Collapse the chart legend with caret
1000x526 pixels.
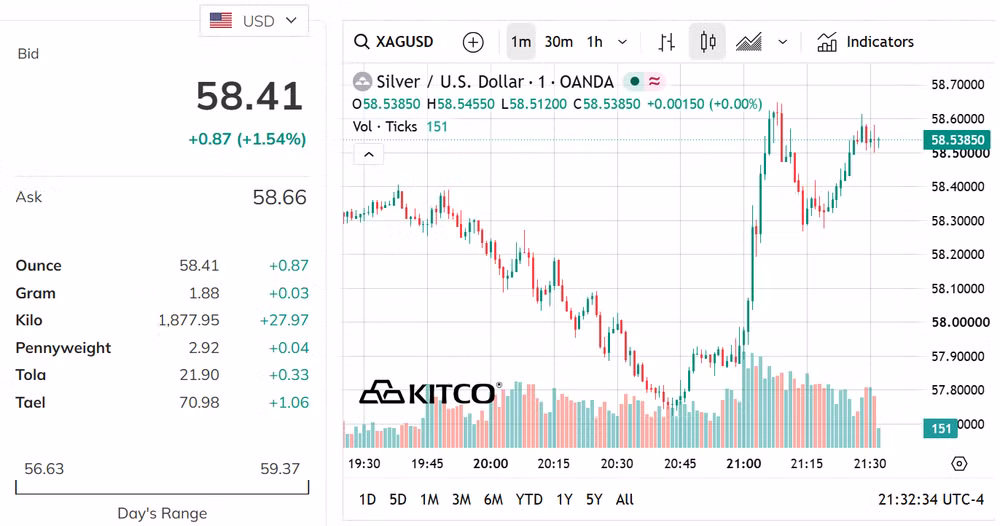point(369,154)
